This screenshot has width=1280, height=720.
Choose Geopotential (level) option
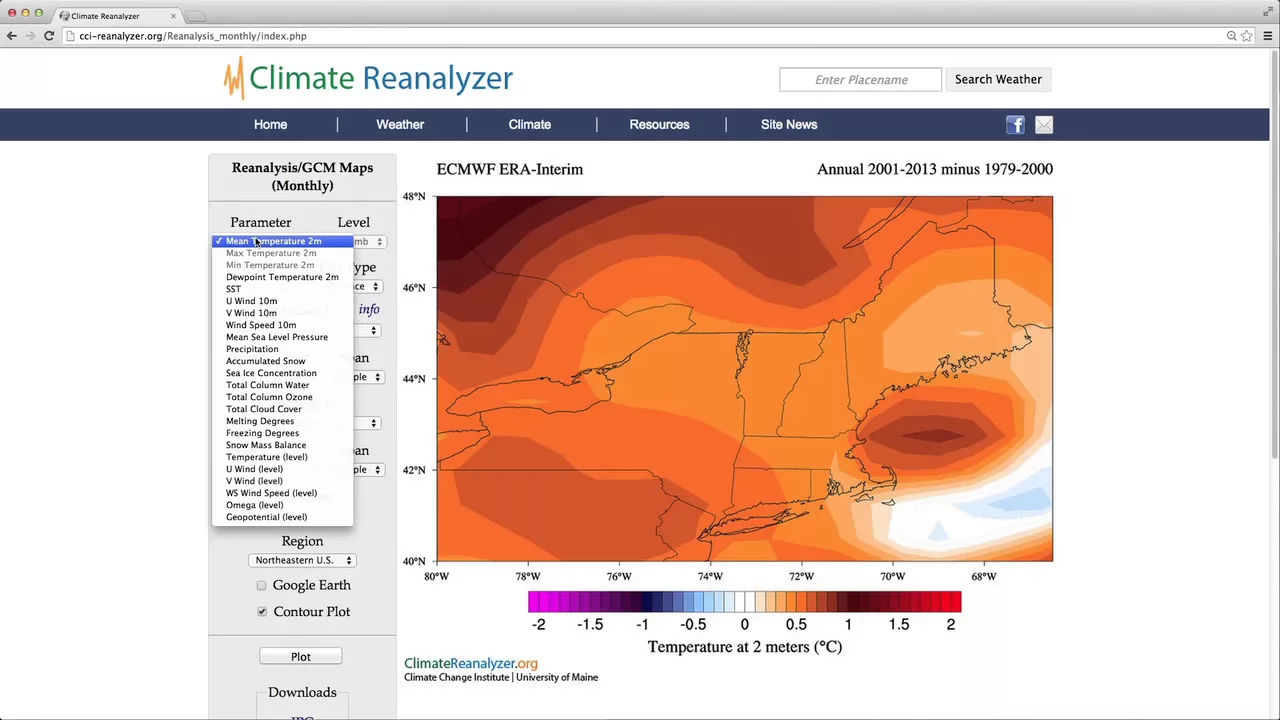(282, 517)
